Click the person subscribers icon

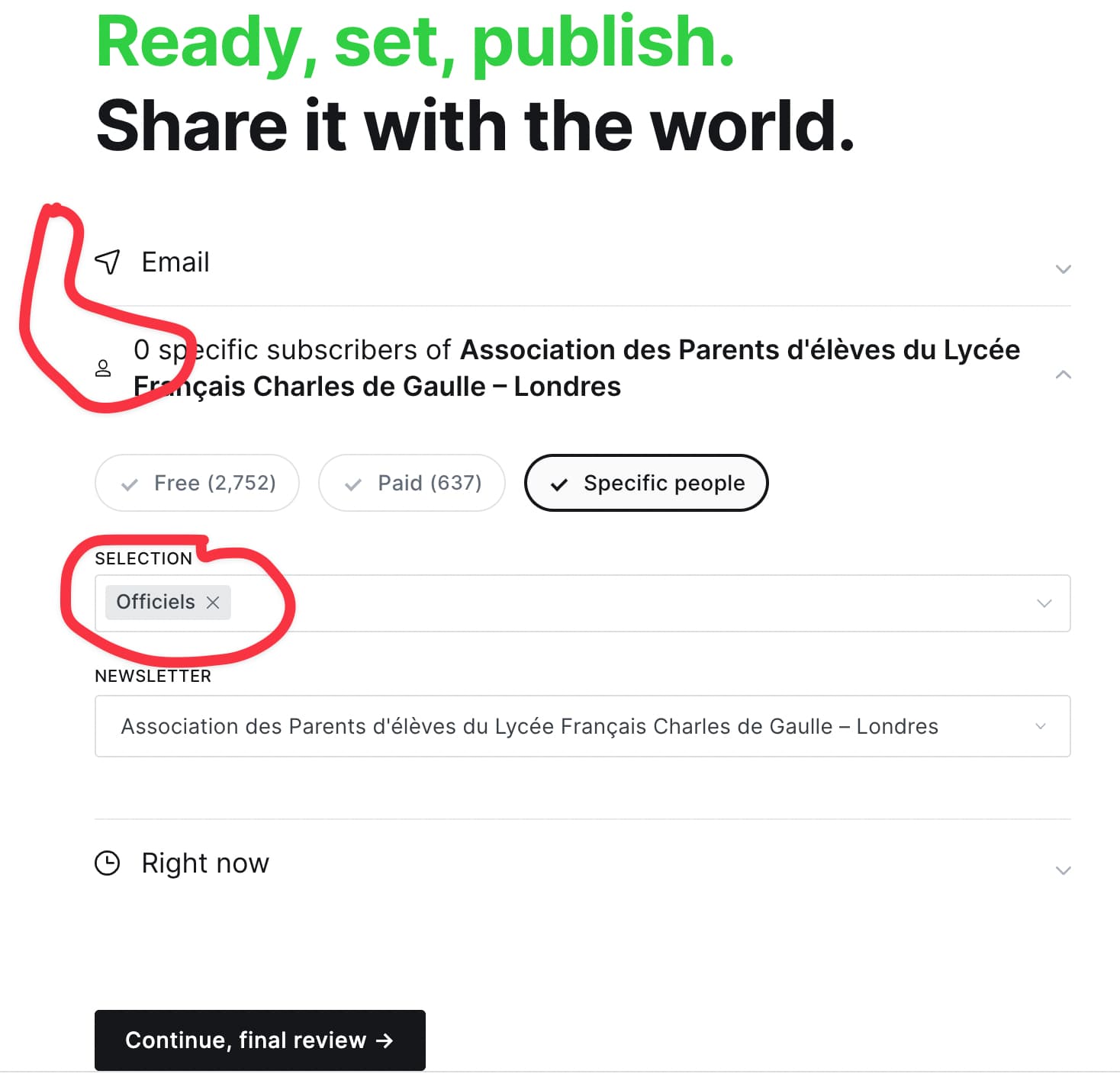coord(103,368)
